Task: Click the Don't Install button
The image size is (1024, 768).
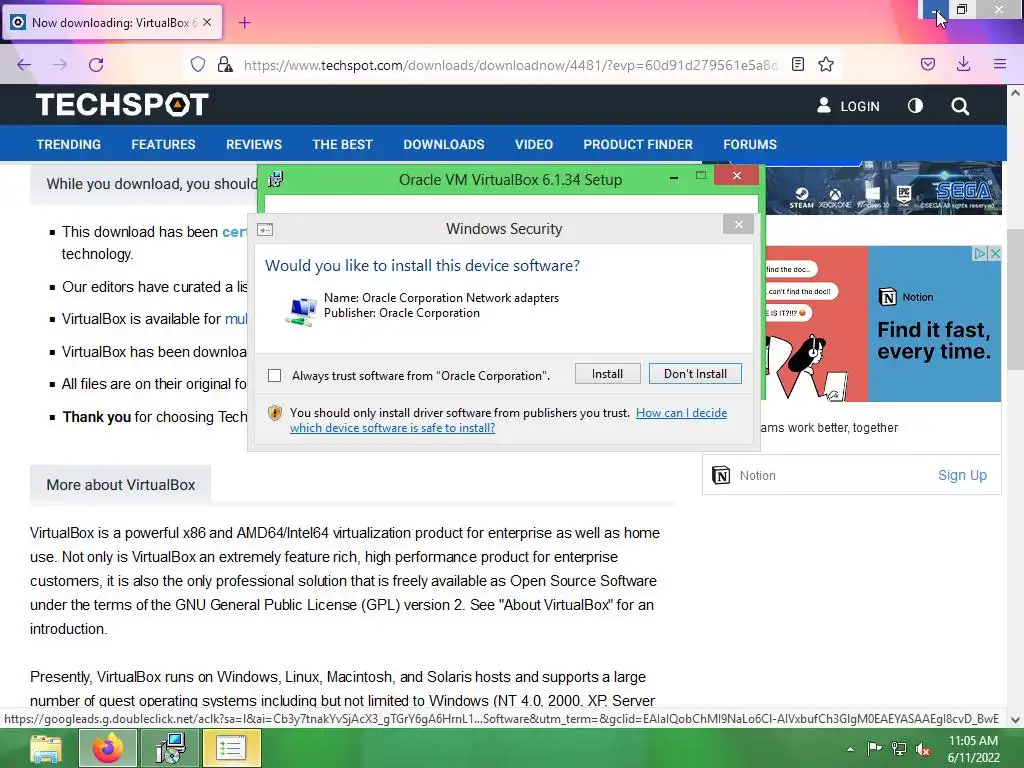Action: click(x=695, y=374)
